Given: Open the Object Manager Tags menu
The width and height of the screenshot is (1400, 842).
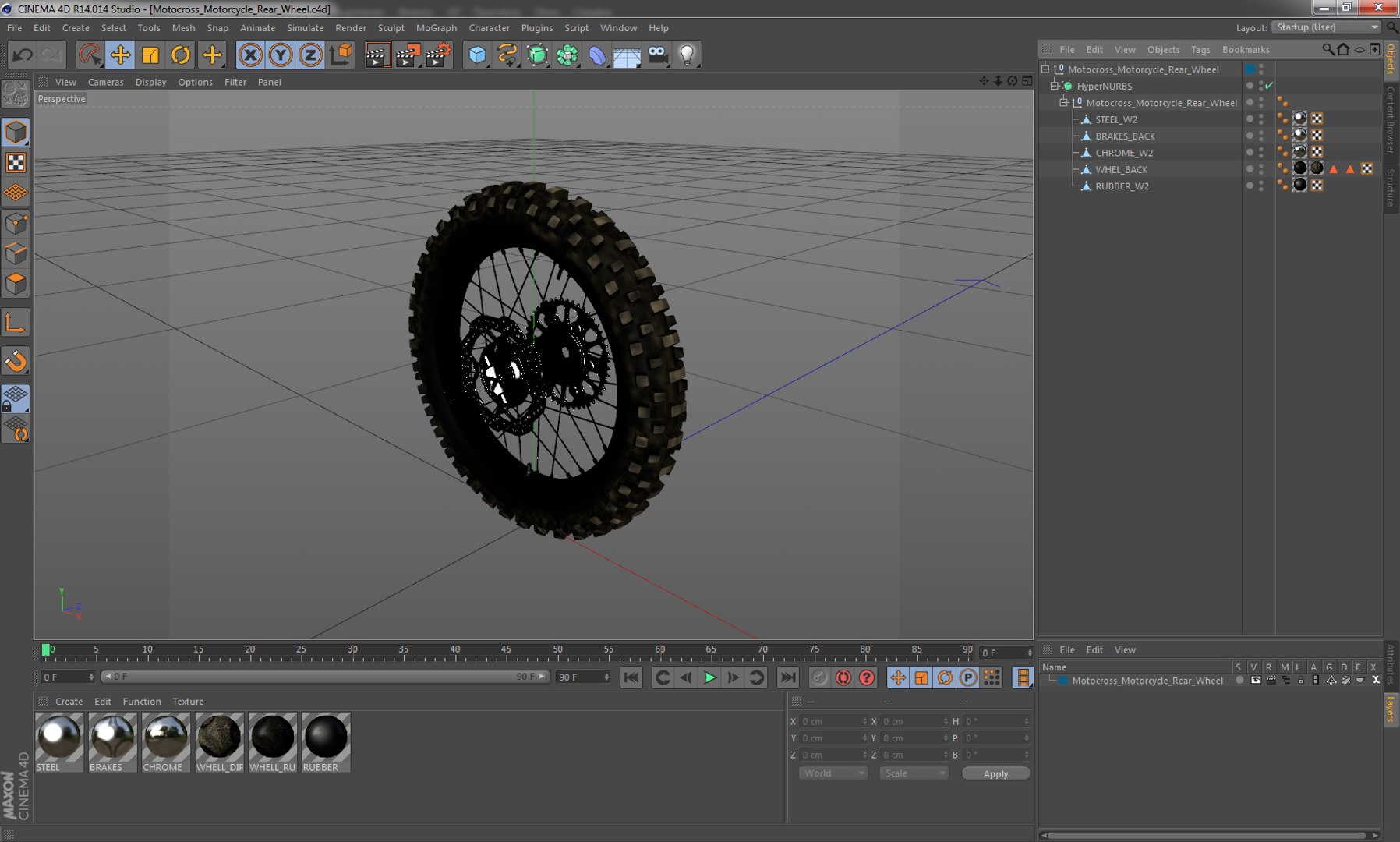Looking at the screenshot, I should pyautogui.click(x=1200, y=49).
